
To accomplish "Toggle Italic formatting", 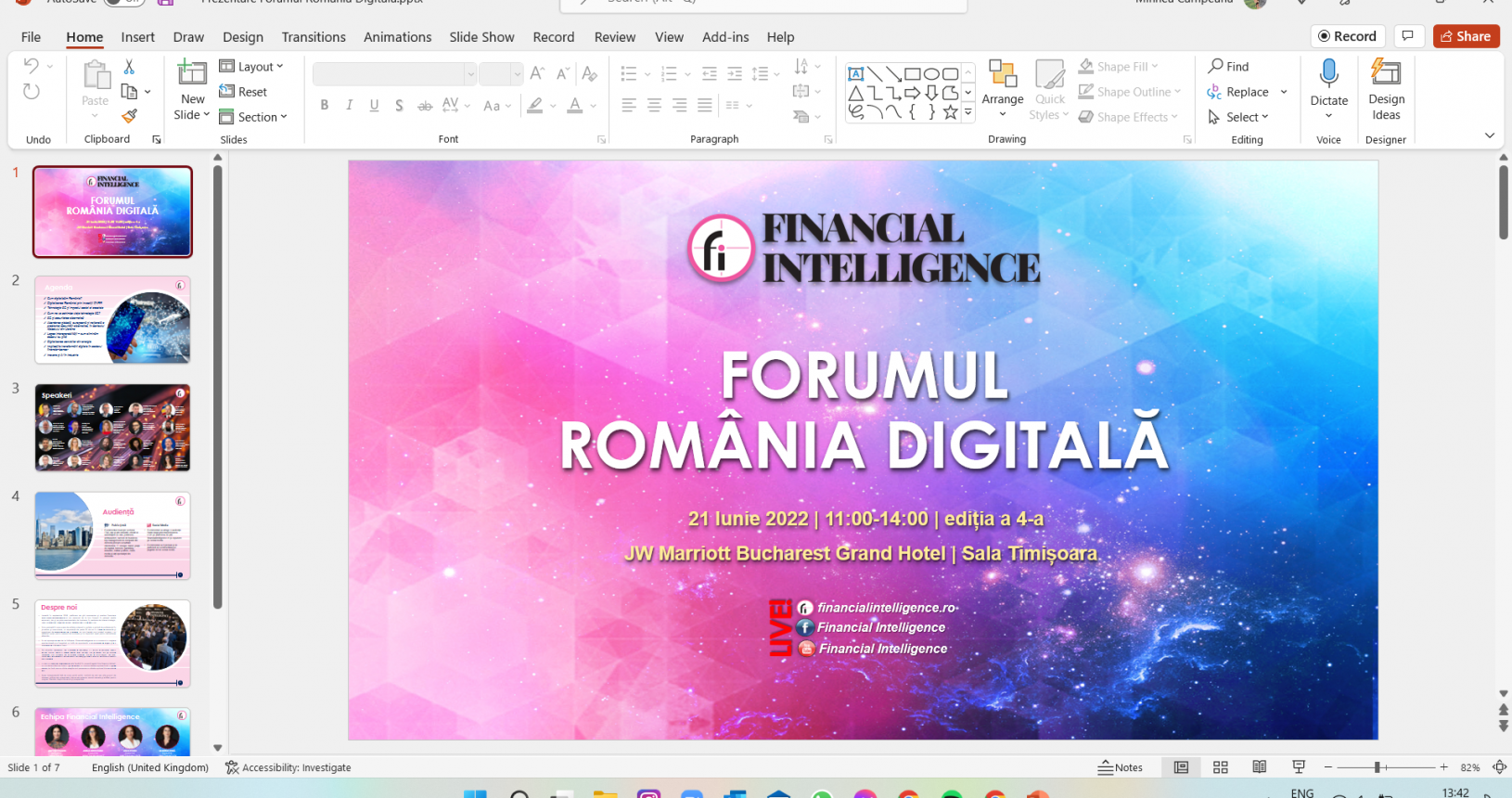I will (350, 106).
